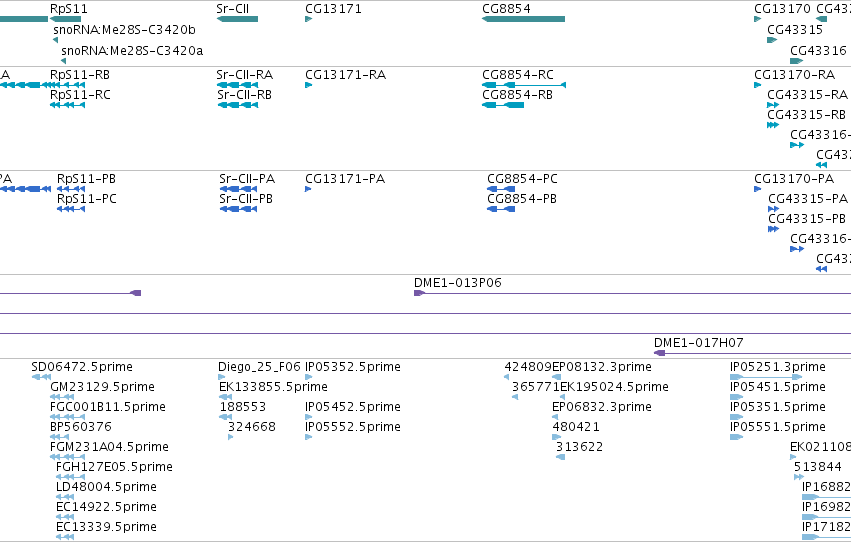Select gene CG13170 label
851x542 pixels.
click(x=782, y=9)
